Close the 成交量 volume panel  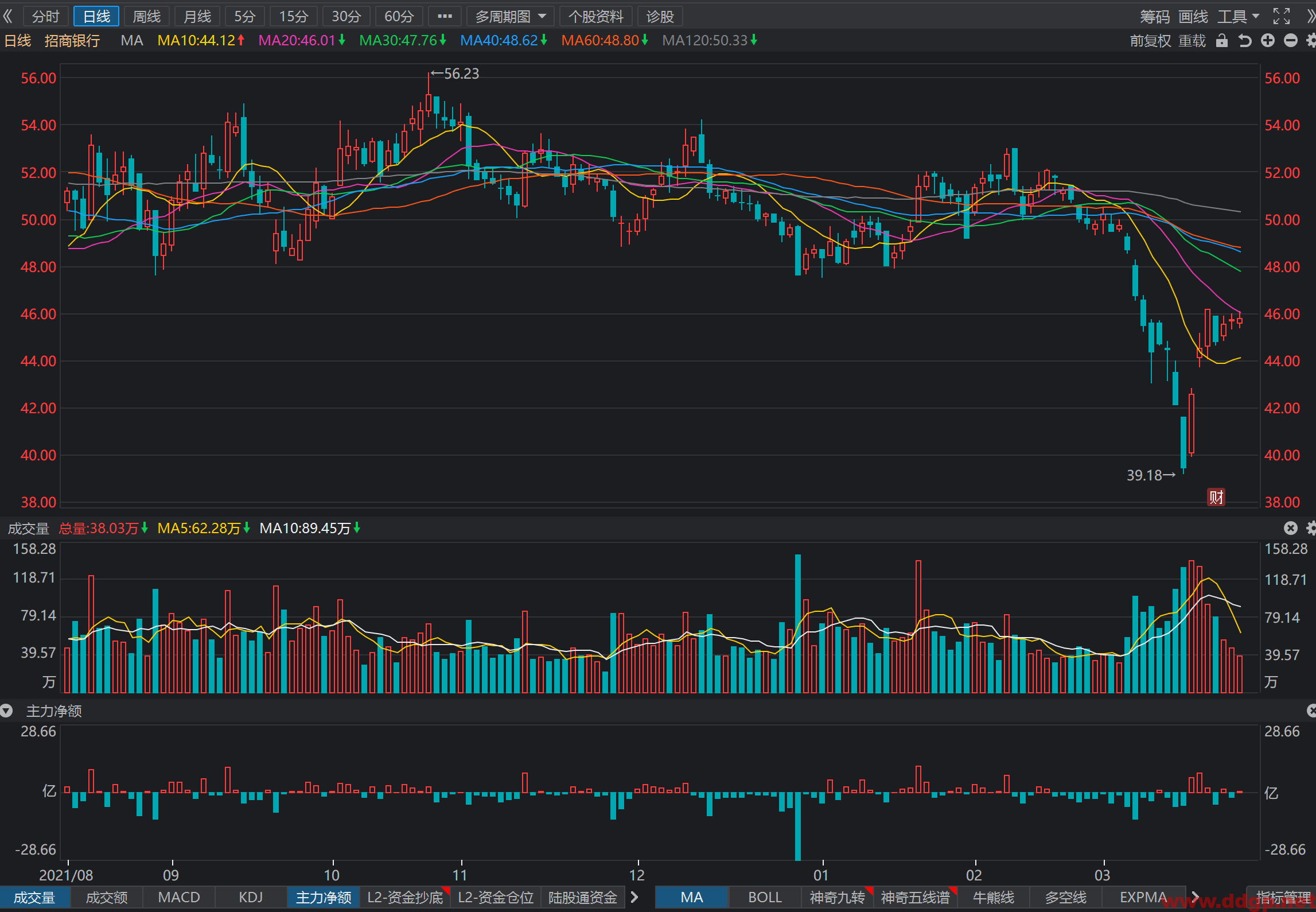tap(1290, 528)
